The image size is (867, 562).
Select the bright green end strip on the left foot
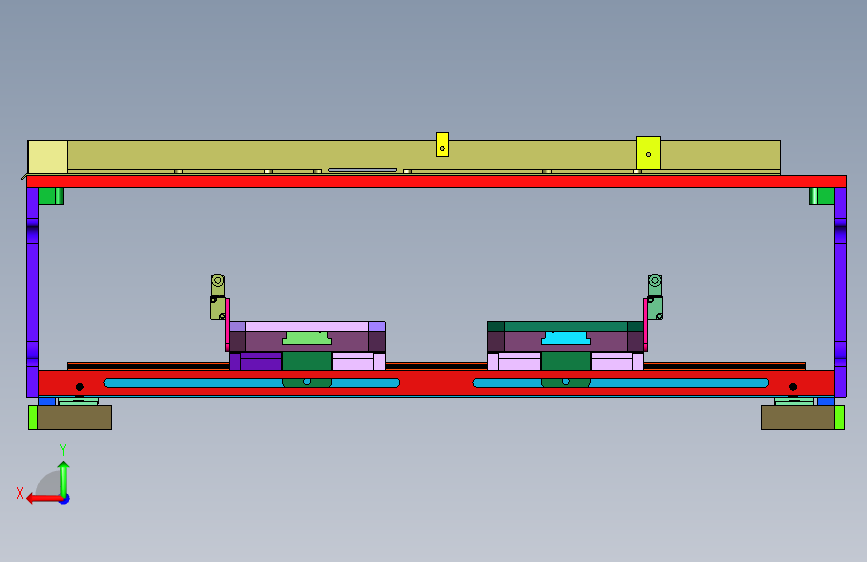(33, 417)
